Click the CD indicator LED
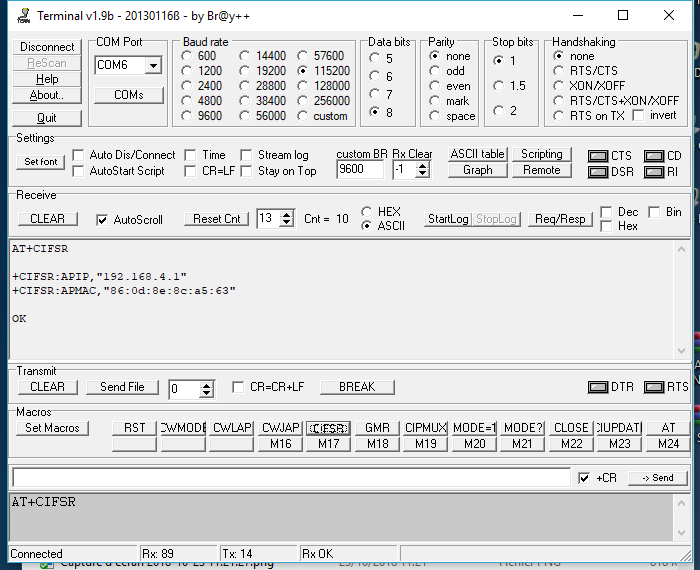This screenshot has height=570, width=700. pos(654,156)
